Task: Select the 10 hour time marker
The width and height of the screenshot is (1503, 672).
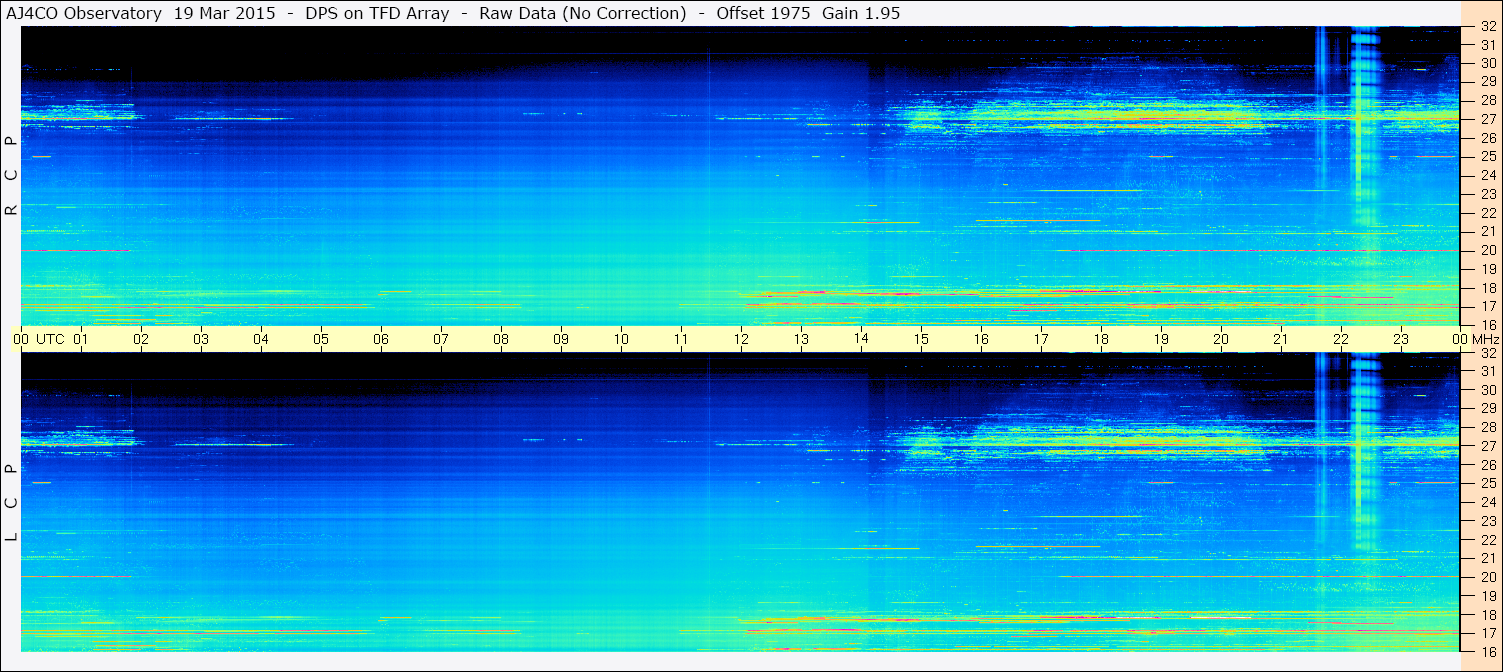Action: 621,339
